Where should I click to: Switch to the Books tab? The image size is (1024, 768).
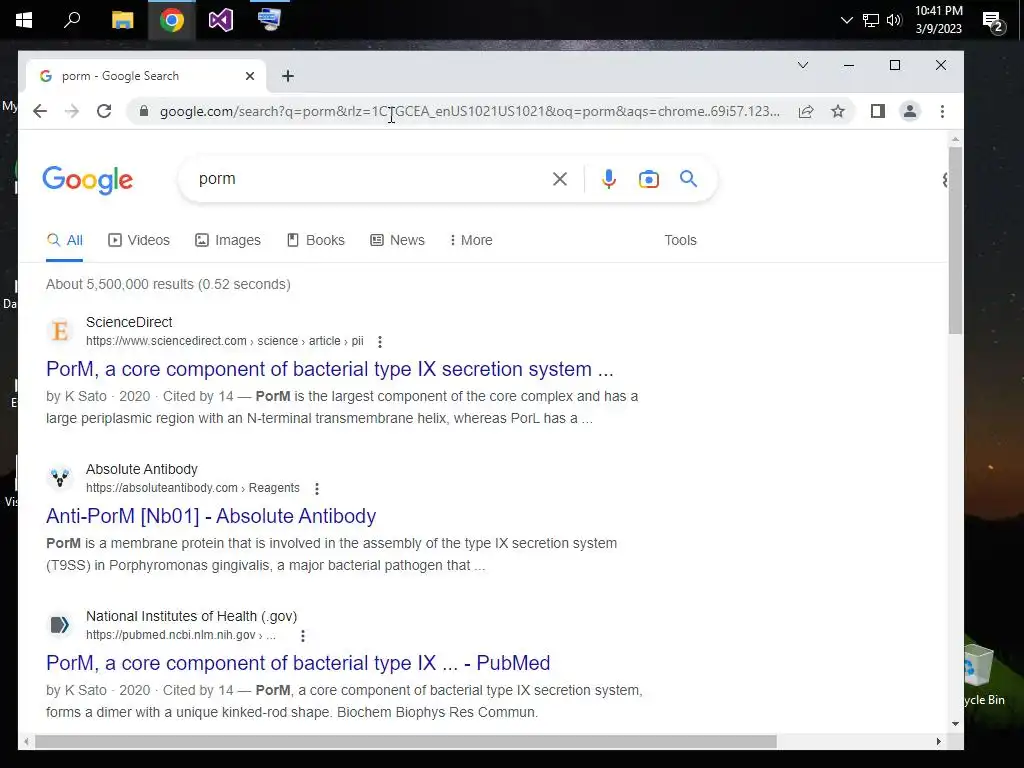(x=315, y=240)
